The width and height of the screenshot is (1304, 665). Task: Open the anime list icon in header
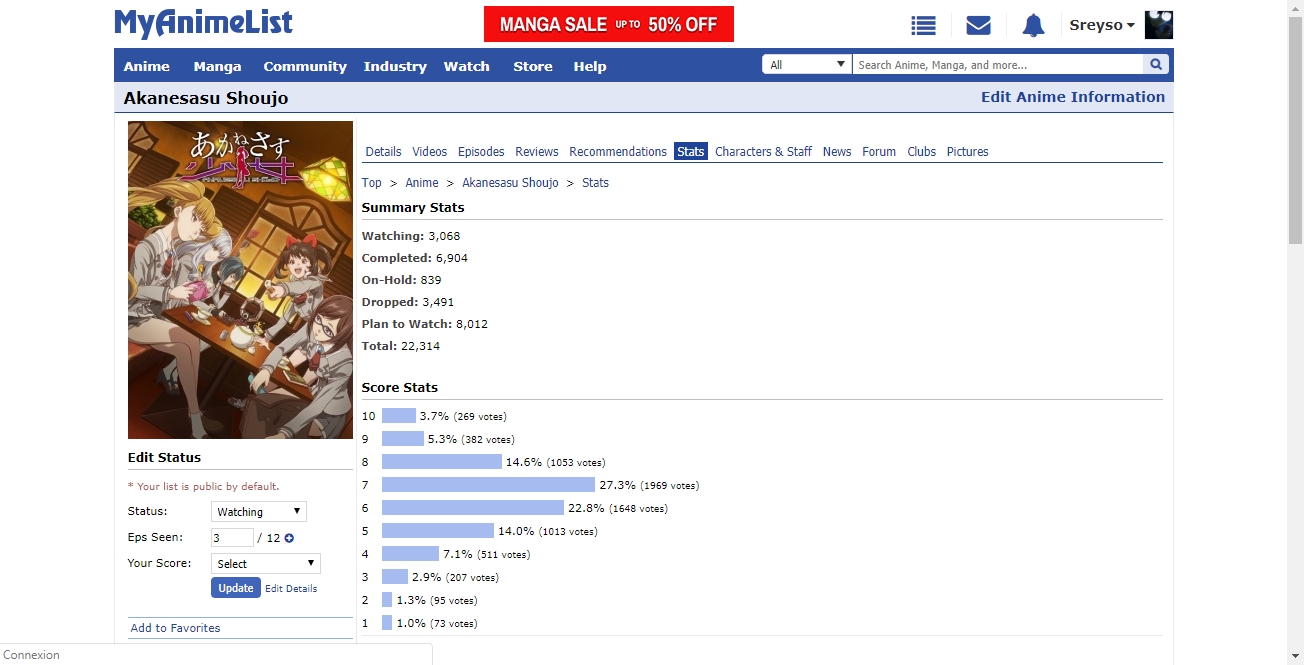923,26
